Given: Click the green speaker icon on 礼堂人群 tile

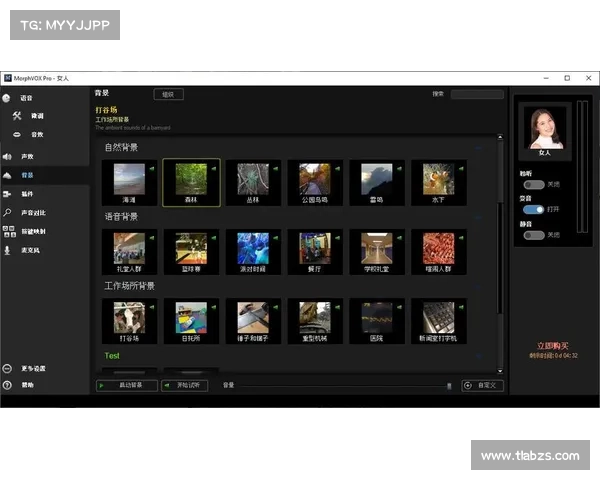Looking at the screenshot, I should click(x=152, y=238).
